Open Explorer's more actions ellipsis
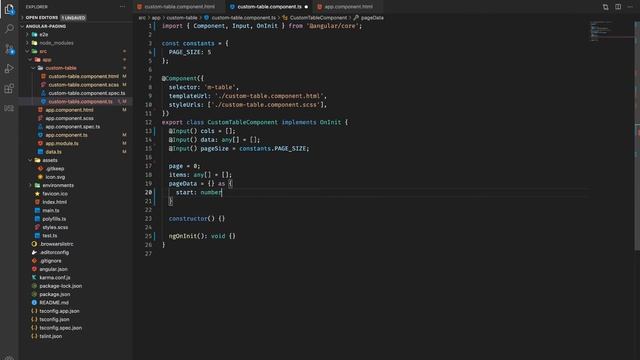The width and height of the screenshot is (640, 360). pyautogui.click(x=122, y=7)
